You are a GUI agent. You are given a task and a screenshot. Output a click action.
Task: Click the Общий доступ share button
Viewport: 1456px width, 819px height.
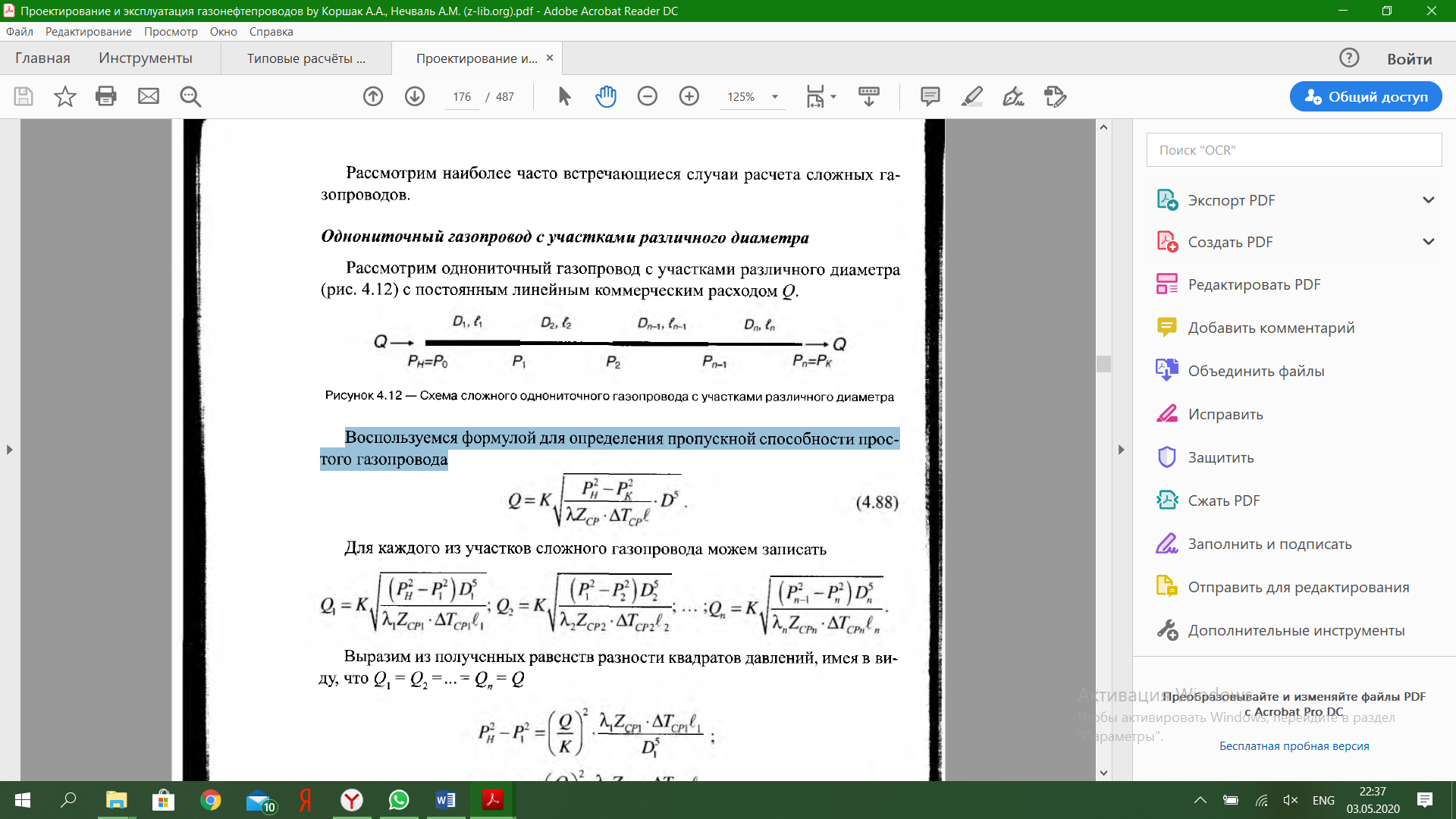coord(1366,96)
